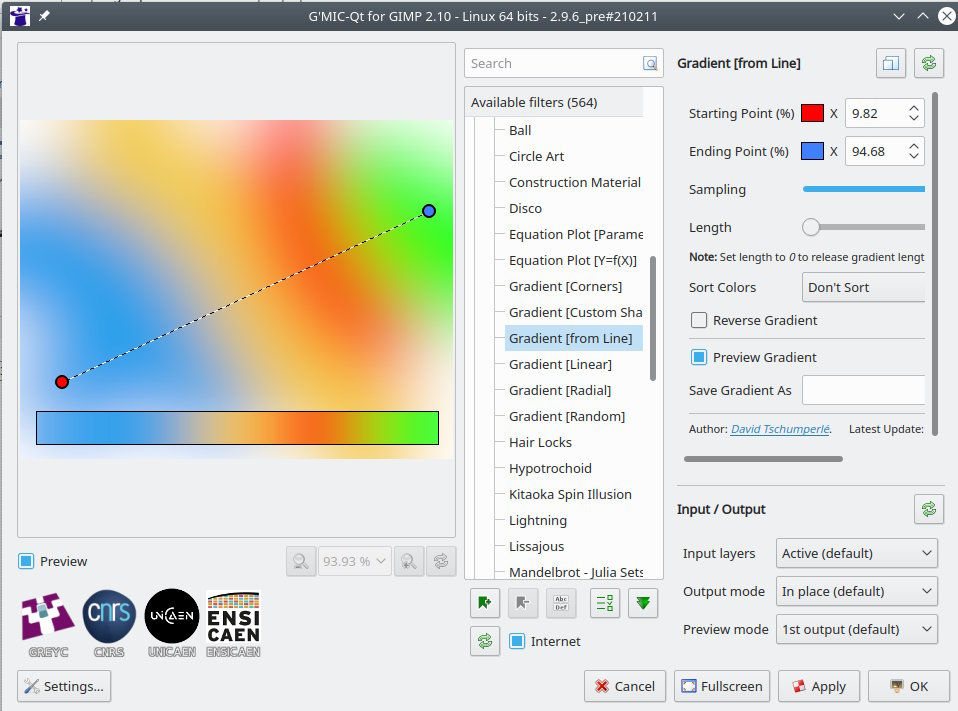Click the Length slider handle
The width and height of the screenshot is (958, 711).
click(811, 227)
